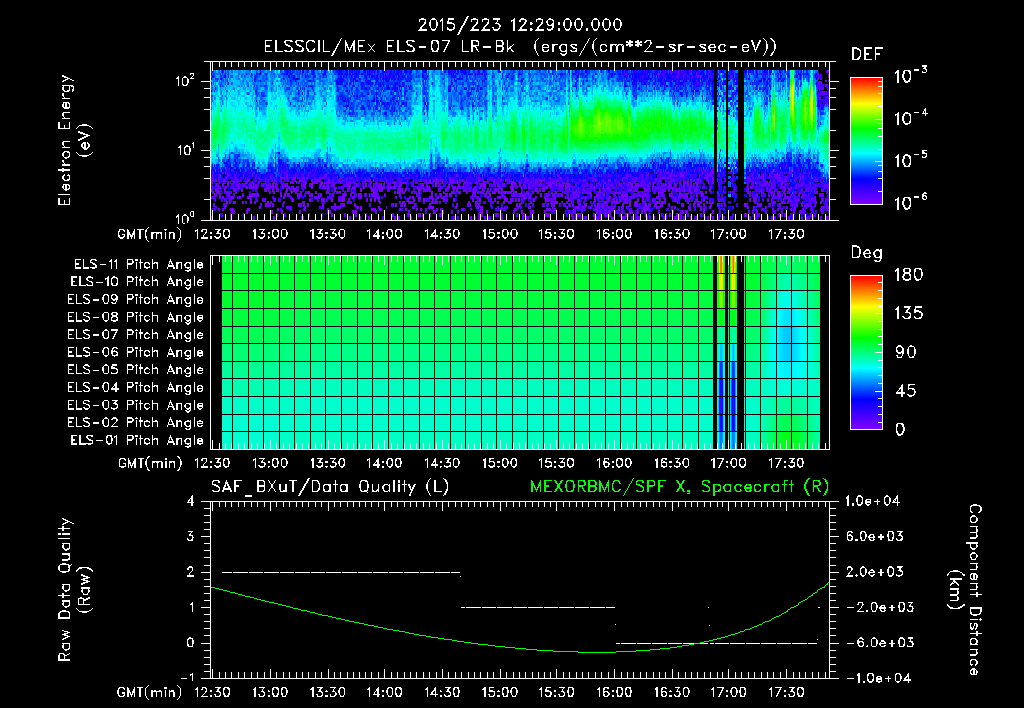Select the SAF_BXuT/Data Quality (L) title
Viewport: 1024px width, 708px height.
click(x=330, y=487)
